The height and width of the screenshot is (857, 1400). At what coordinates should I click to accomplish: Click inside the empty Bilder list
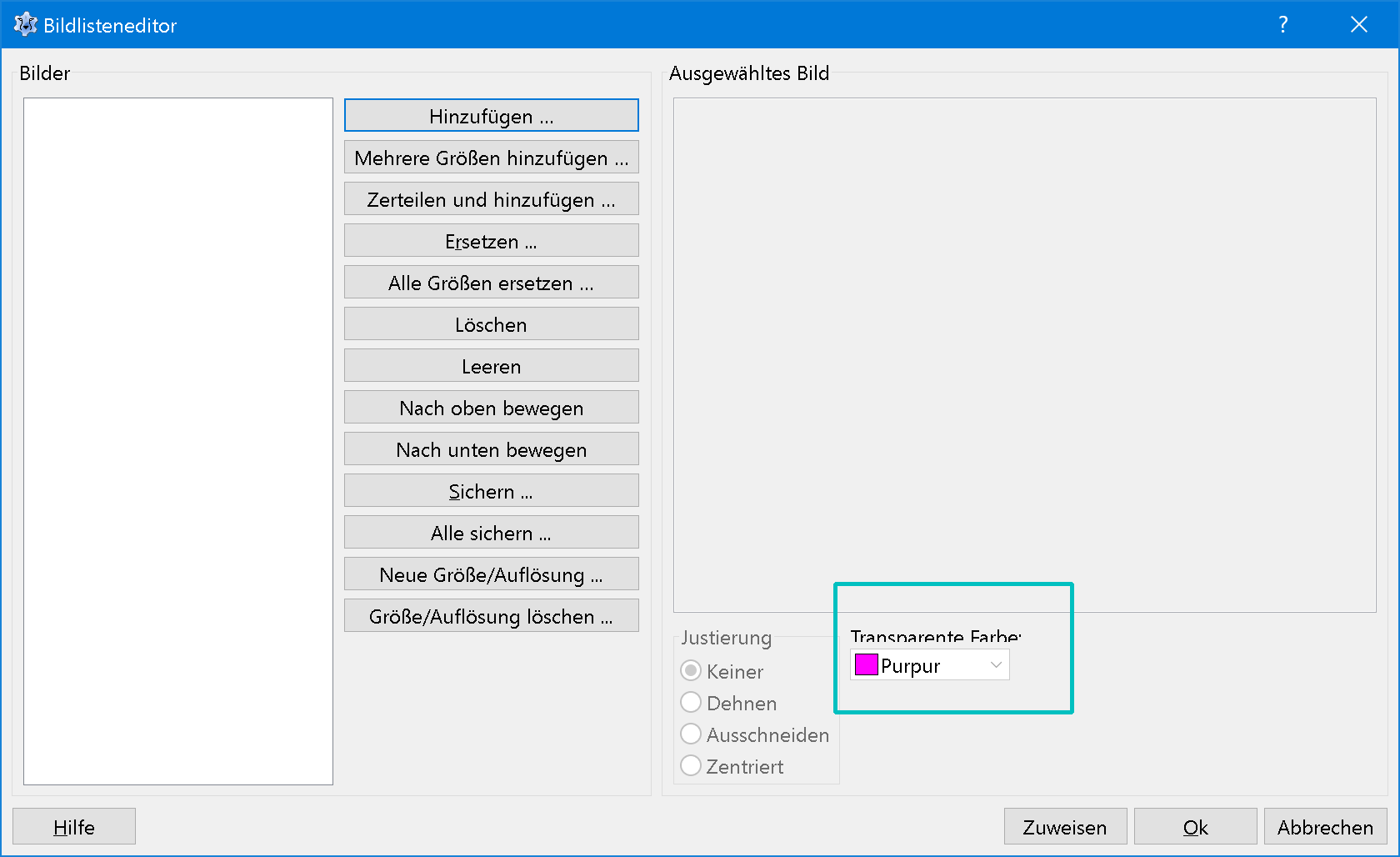click(178, 441)
